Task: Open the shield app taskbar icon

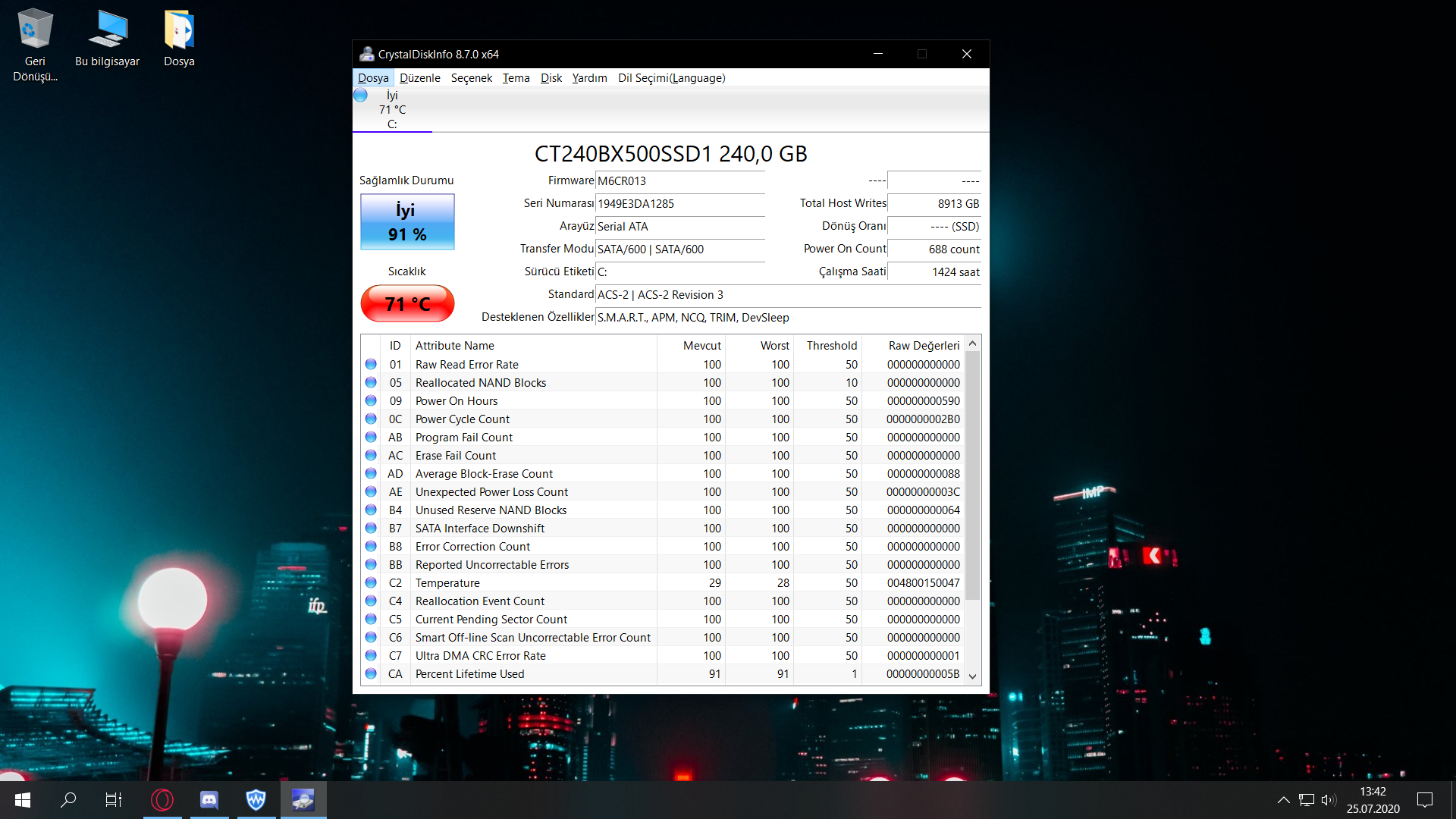Action: point(256,800)
